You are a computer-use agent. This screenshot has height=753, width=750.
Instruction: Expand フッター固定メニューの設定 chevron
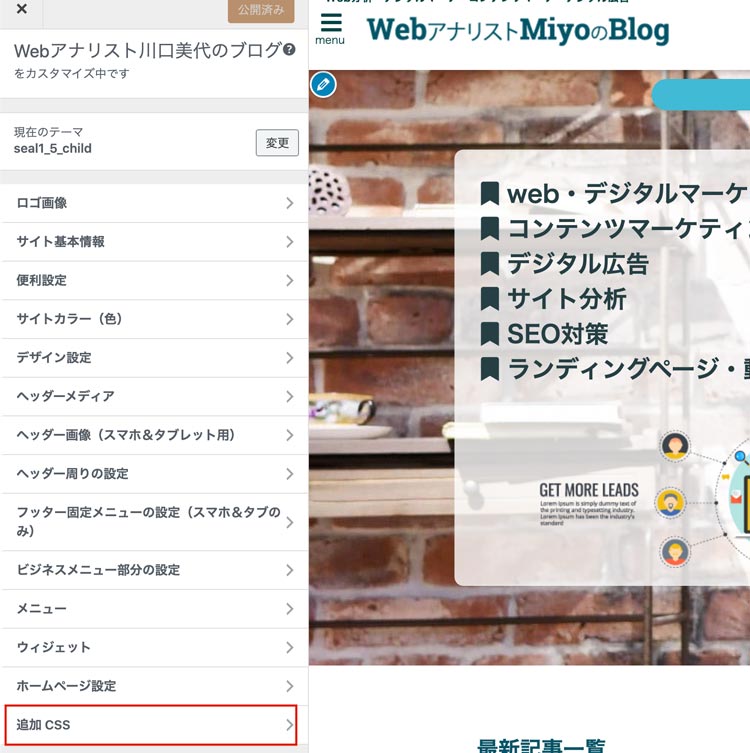point(290,522)
